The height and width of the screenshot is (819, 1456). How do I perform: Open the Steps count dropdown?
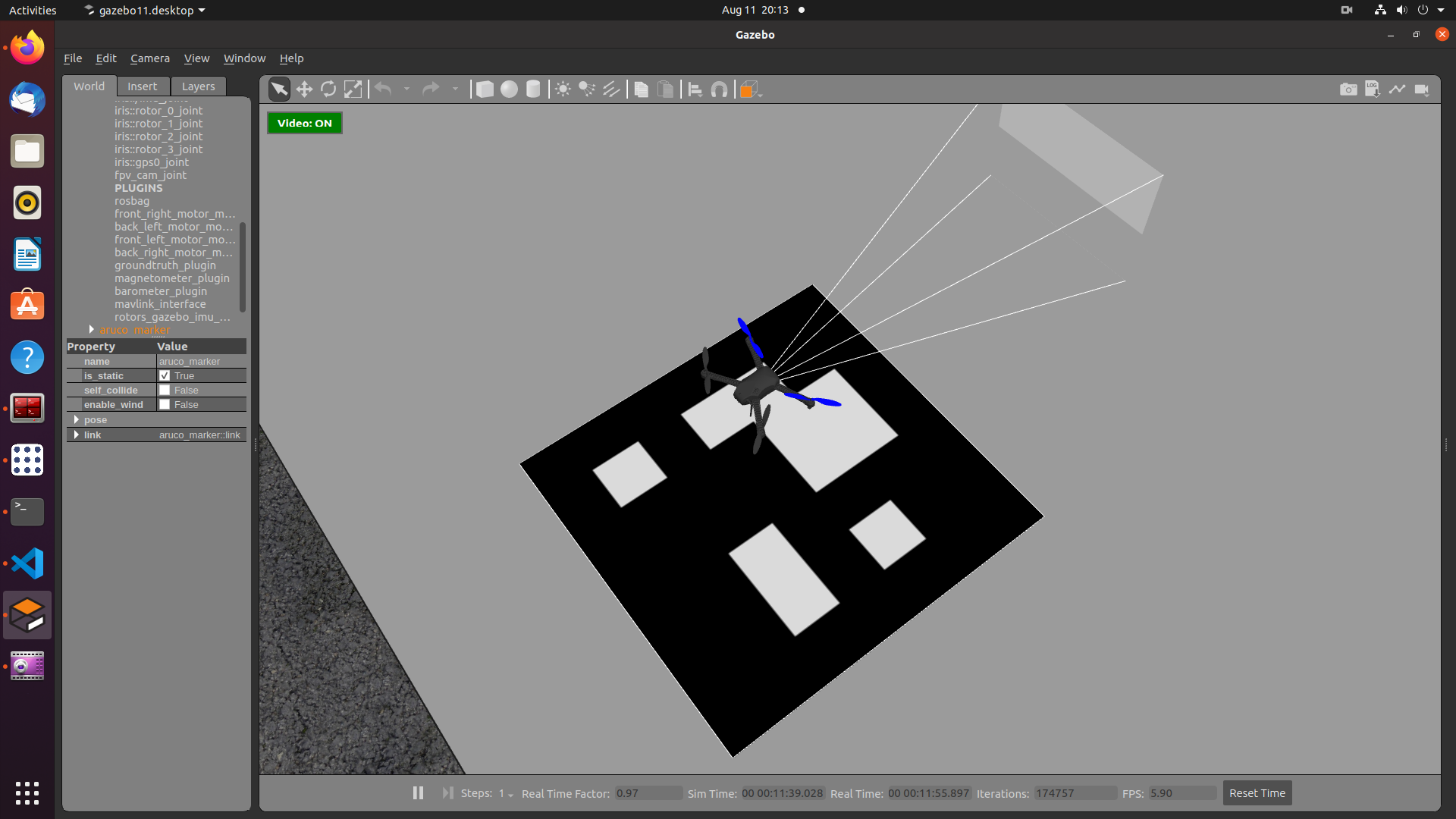tap(507, 794)
